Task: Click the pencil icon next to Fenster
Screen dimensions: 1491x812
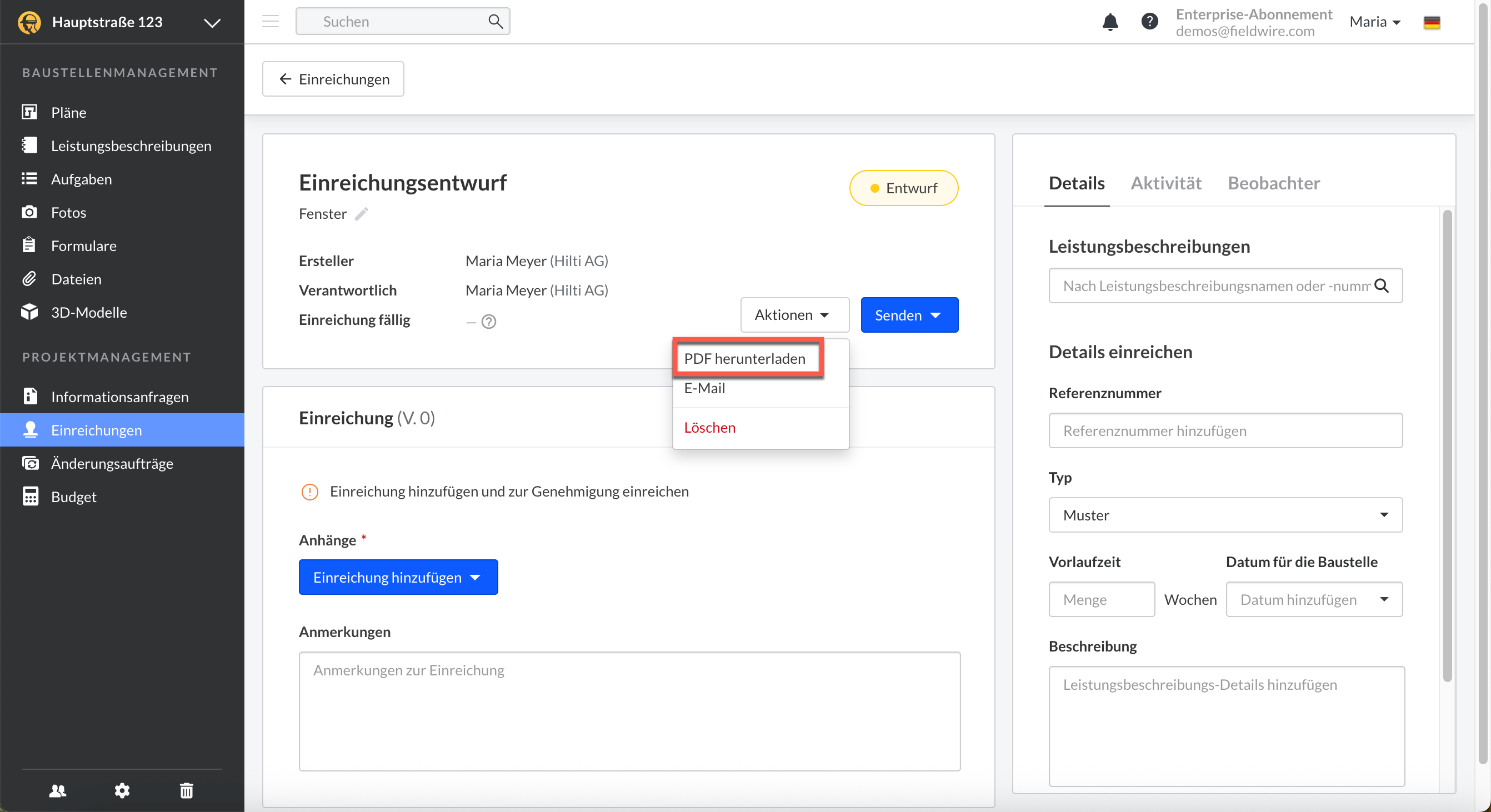Action: [361, 214]
